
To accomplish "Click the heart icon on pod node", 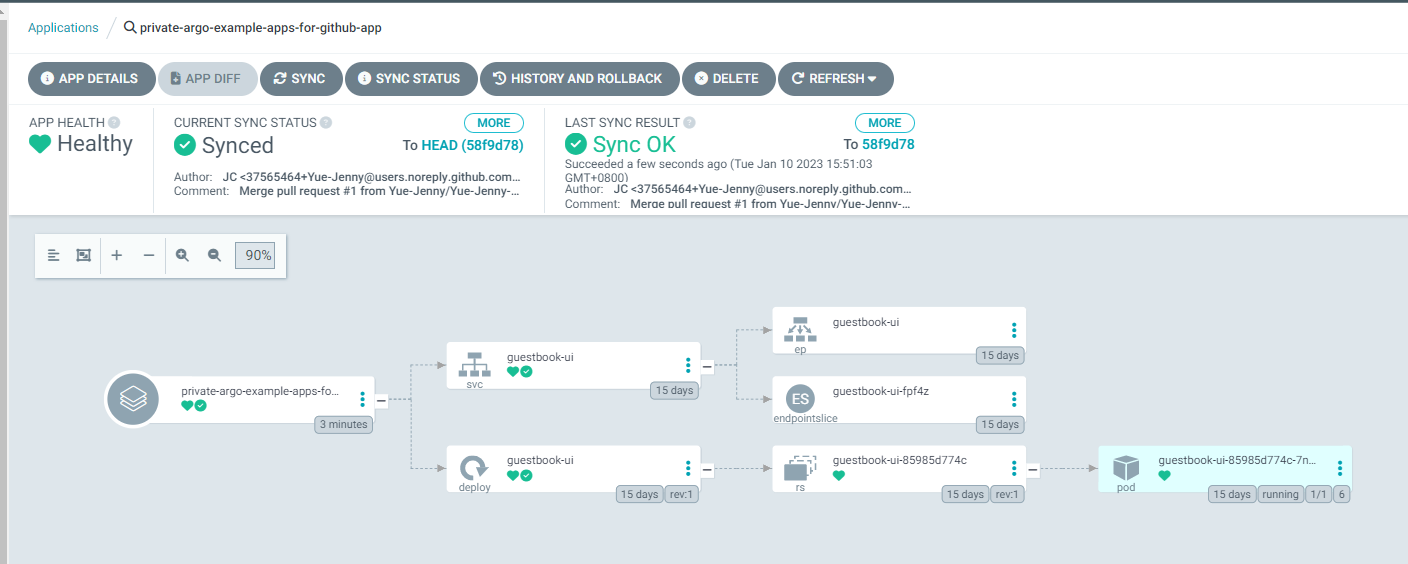I will [x=1164, y=476].
